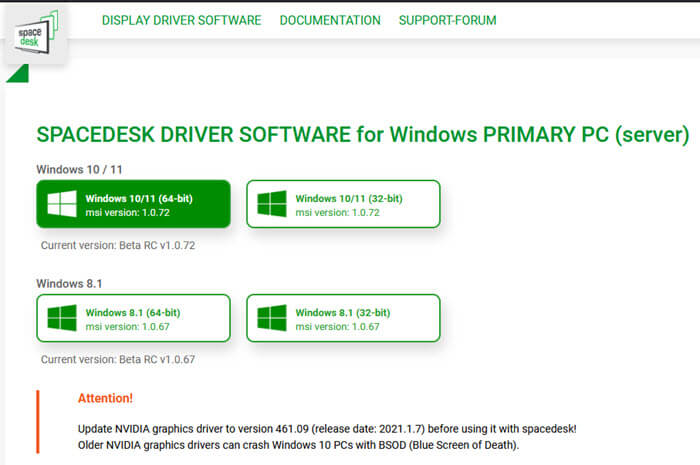Click the Windows logo on the 8.1 64-bit button

click(x=62, y=318)
